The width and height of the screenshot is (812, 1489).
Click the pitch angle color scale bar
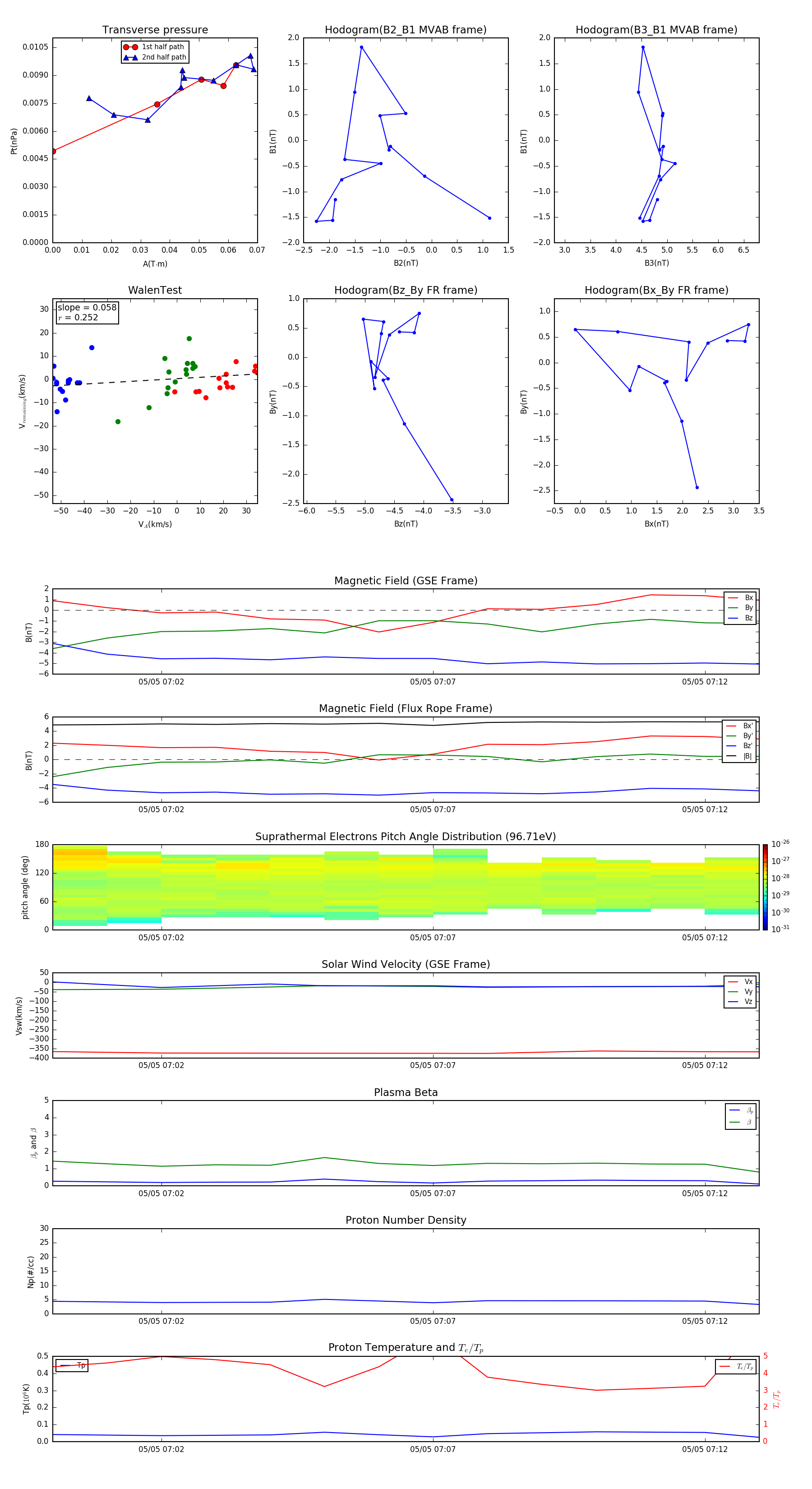[x=765, y=887]
